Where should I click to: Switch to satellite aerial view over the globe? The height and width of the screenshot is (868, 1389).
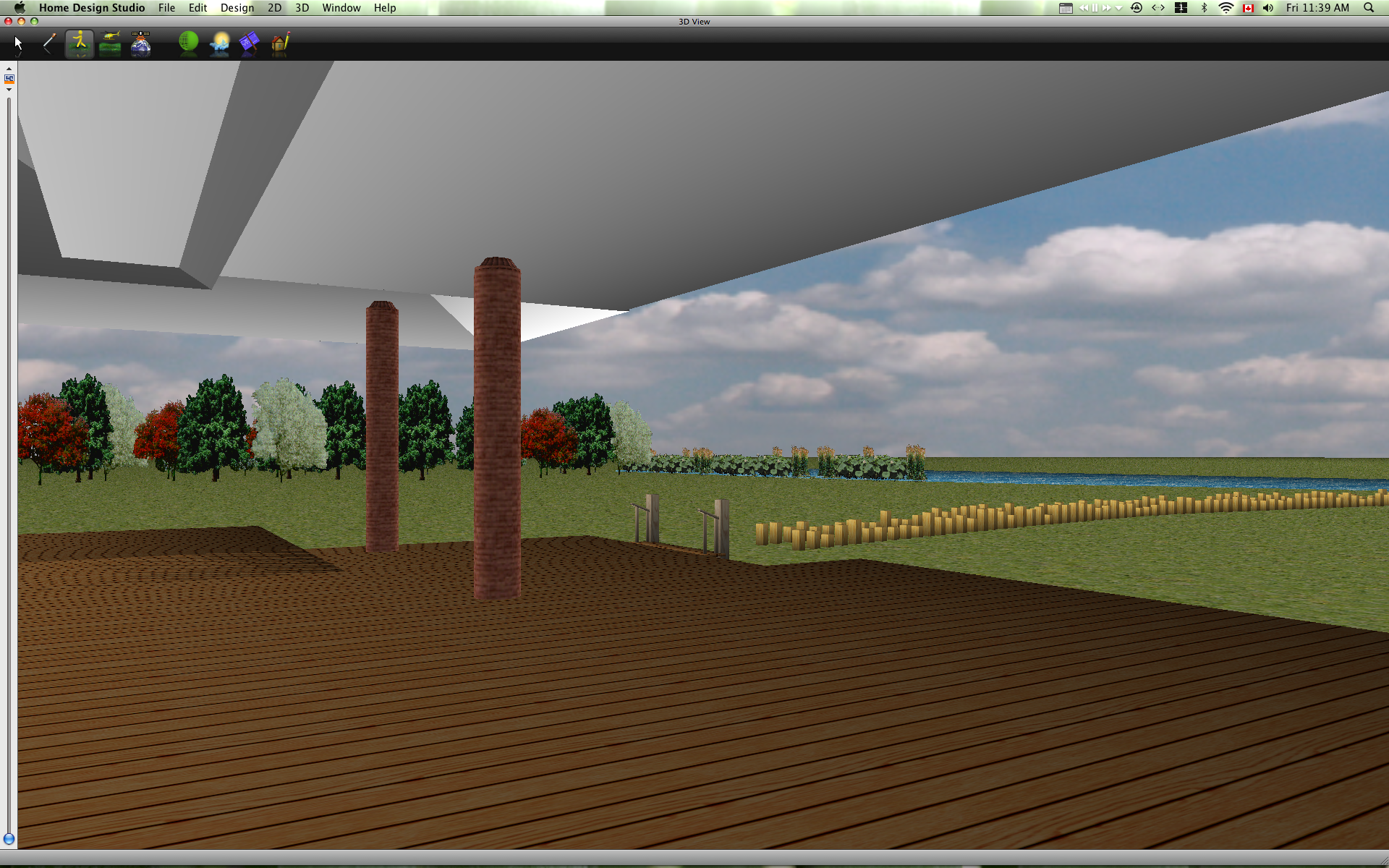(141, 44)
